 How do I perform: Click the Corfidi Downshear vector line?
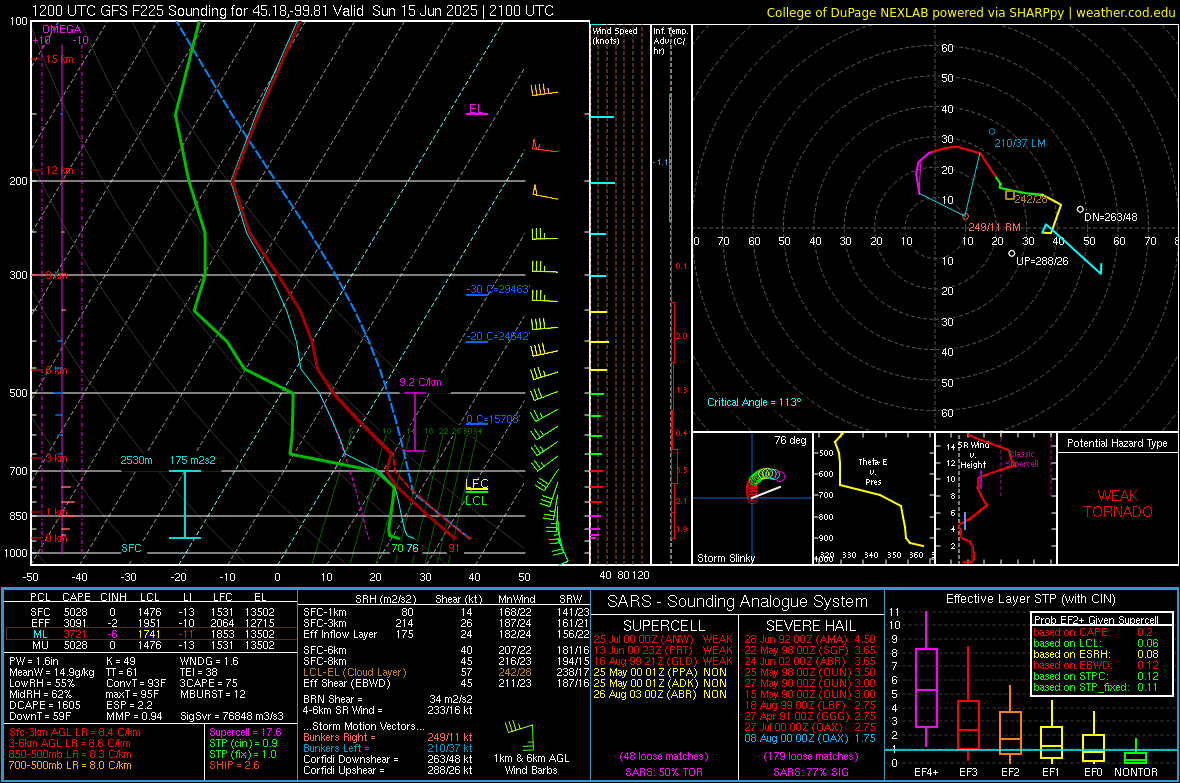tap(388, 759)
